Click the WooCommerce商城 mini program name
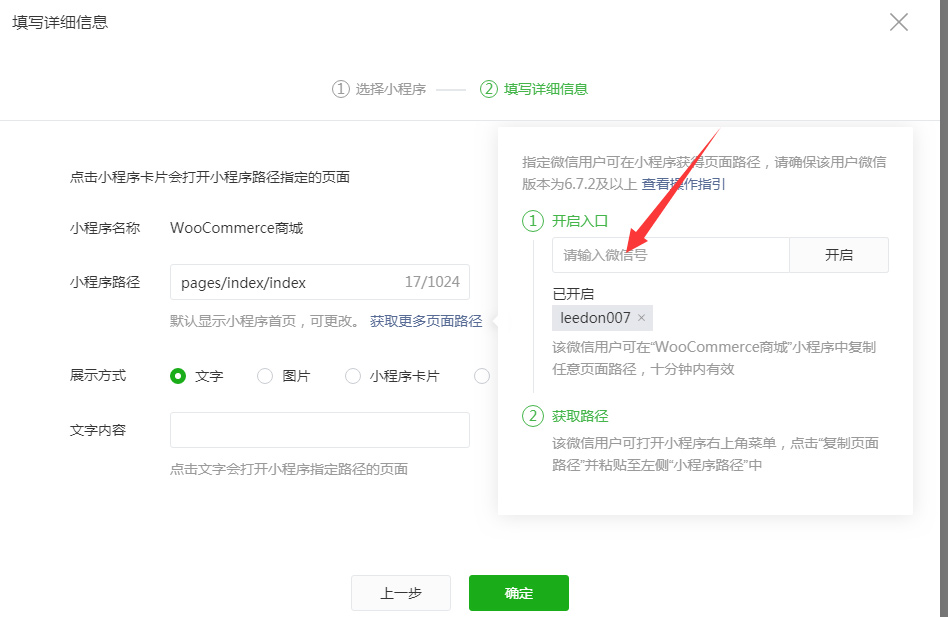Image resolution: width=948 pixels, height=617 pixels. 236,228
